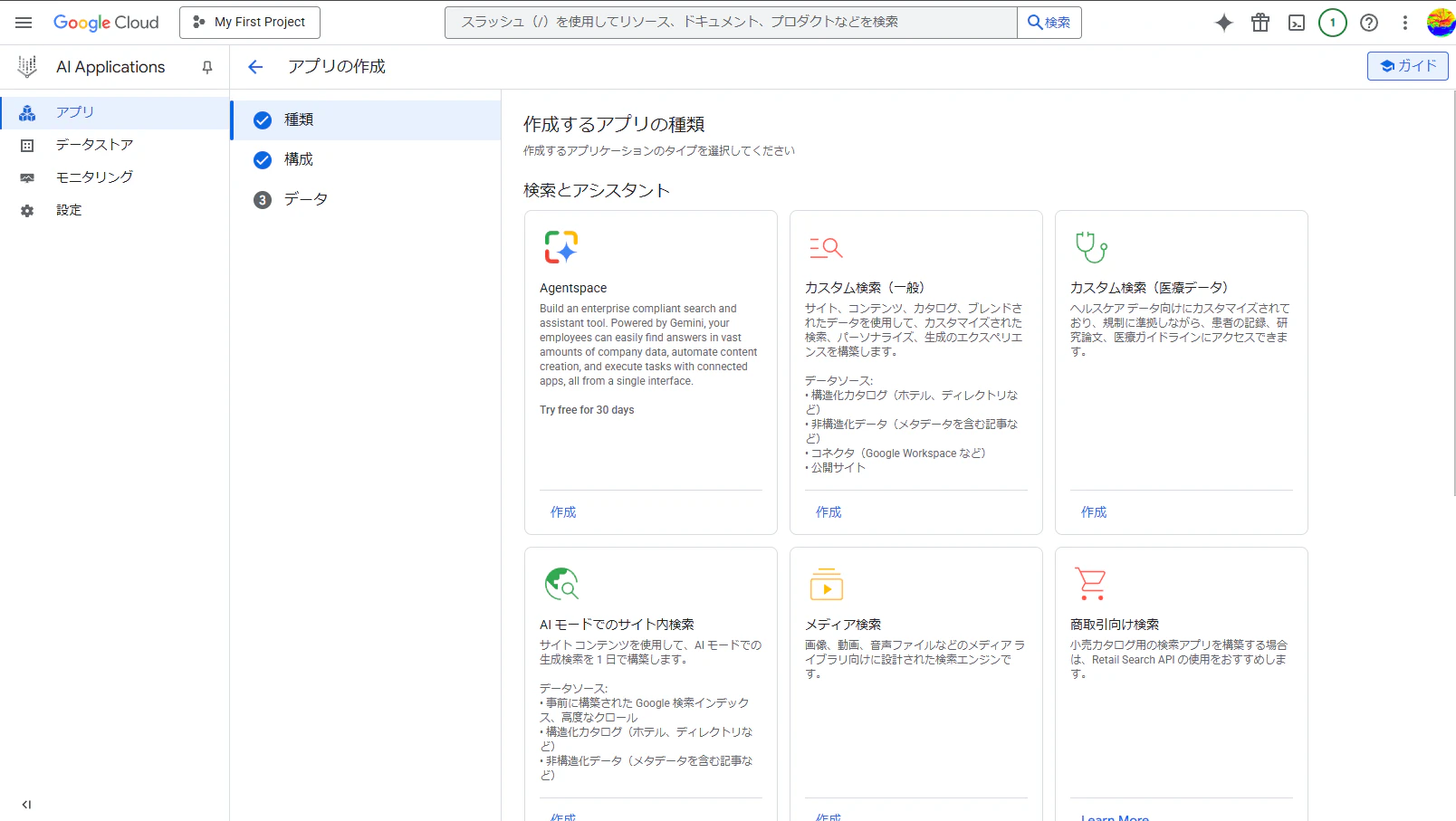Click the データストア sidebar icon
This screenshot has width=1456, height=821.
pyautogui.click(x=27, y=146)
